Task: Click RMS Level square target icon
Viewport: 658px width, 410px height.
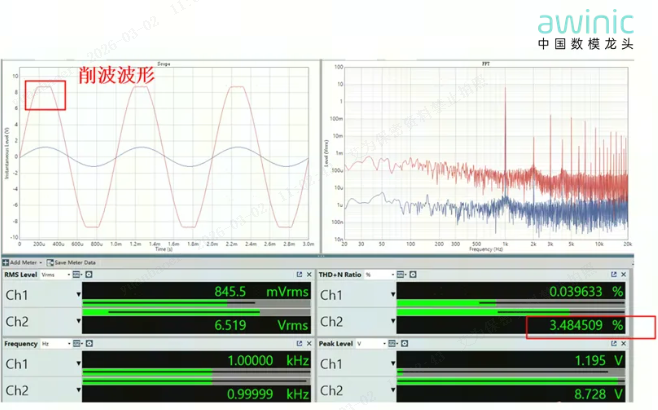Action: [89, 275]
